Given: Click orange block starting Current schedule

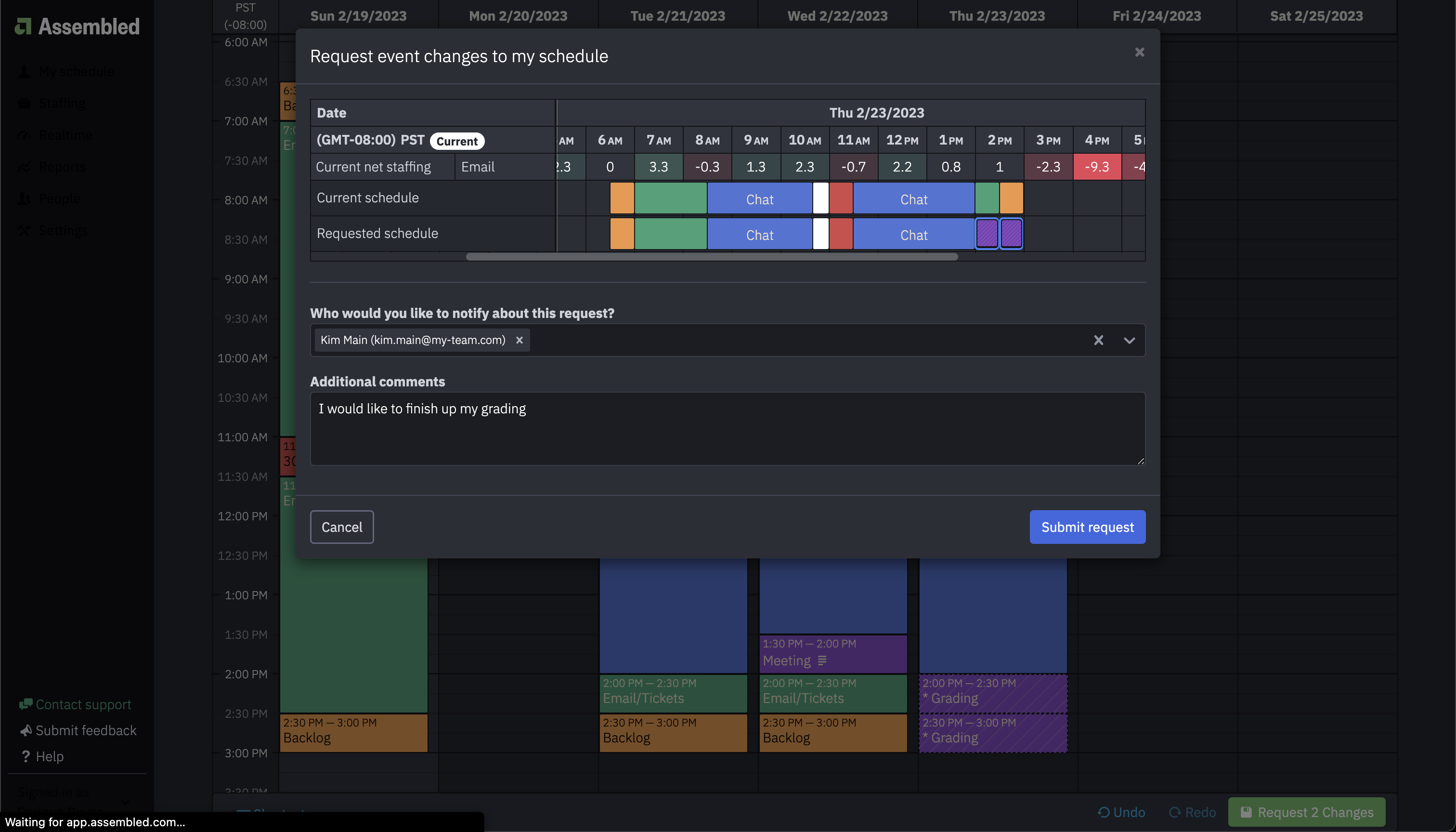Looking at the screenshot, I should coord(622,198).
